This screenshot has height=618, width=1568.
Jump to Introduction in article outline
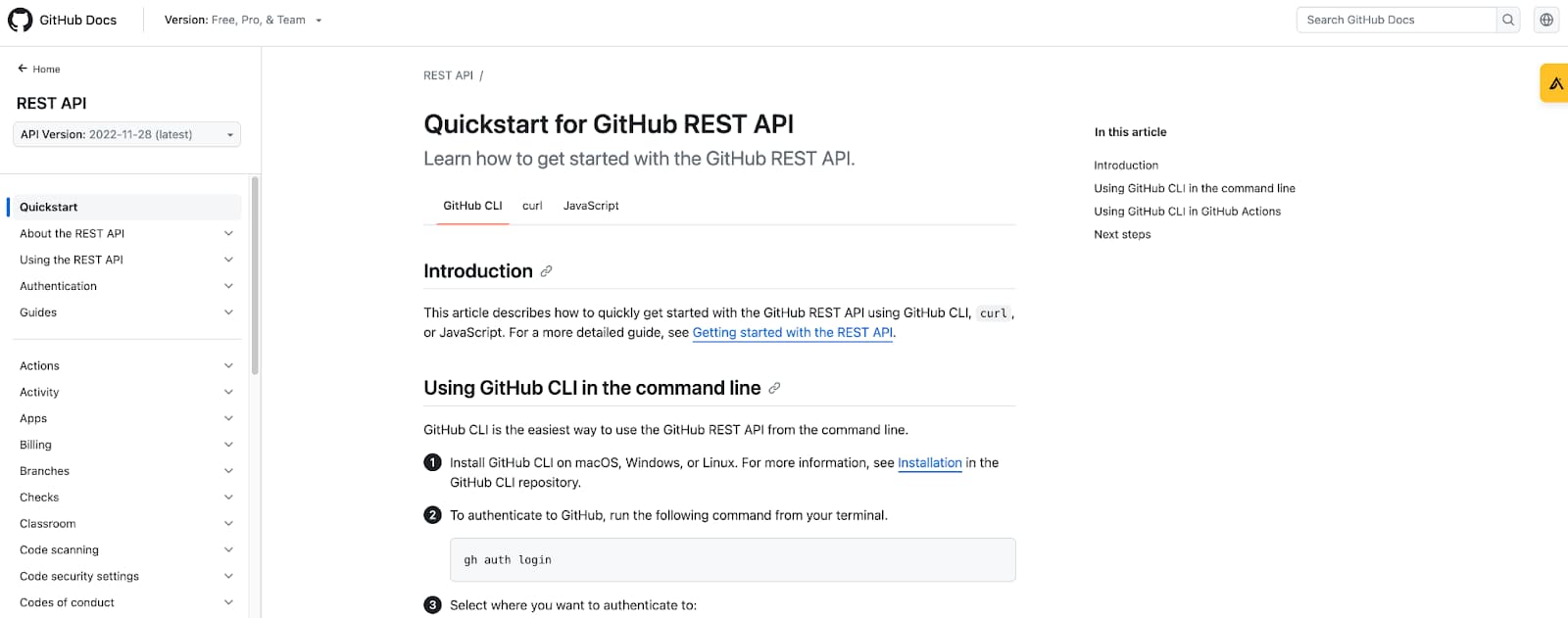click(x=1126, y=166)
